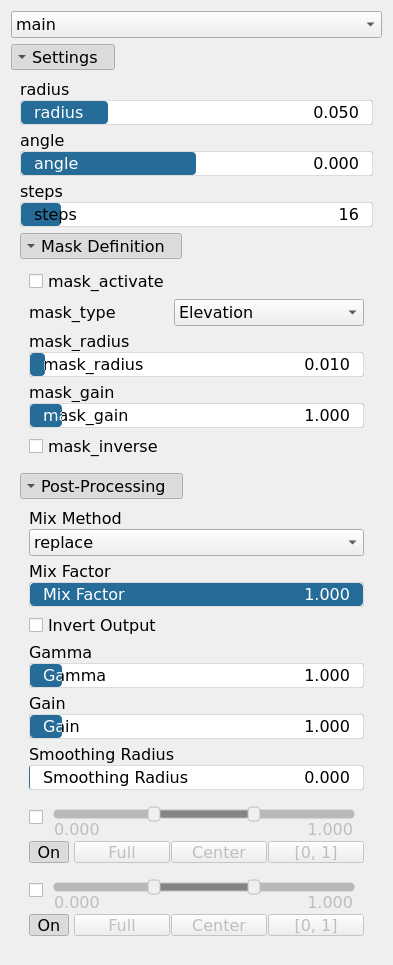Check the Invert Output option
The height and width of the screenshot is (965, 393).
[x=36, y=625]
